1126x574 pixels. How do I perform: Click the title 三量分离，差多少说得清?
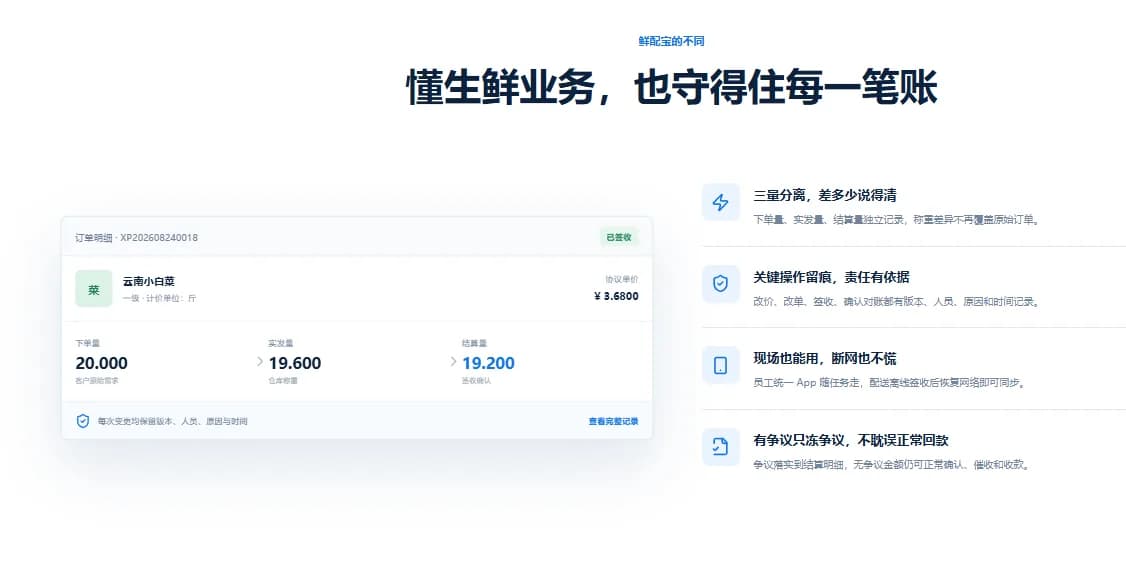[824, 195]
